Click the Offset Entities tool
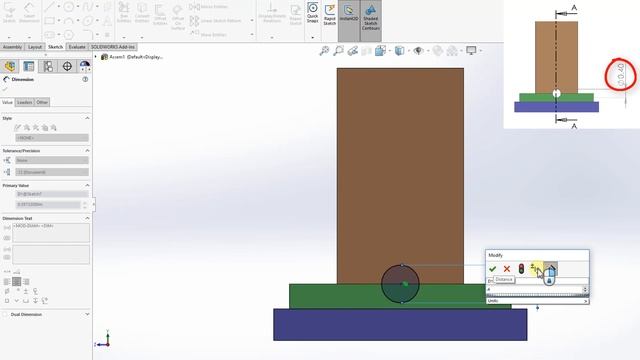 click(x=160, y=15)
